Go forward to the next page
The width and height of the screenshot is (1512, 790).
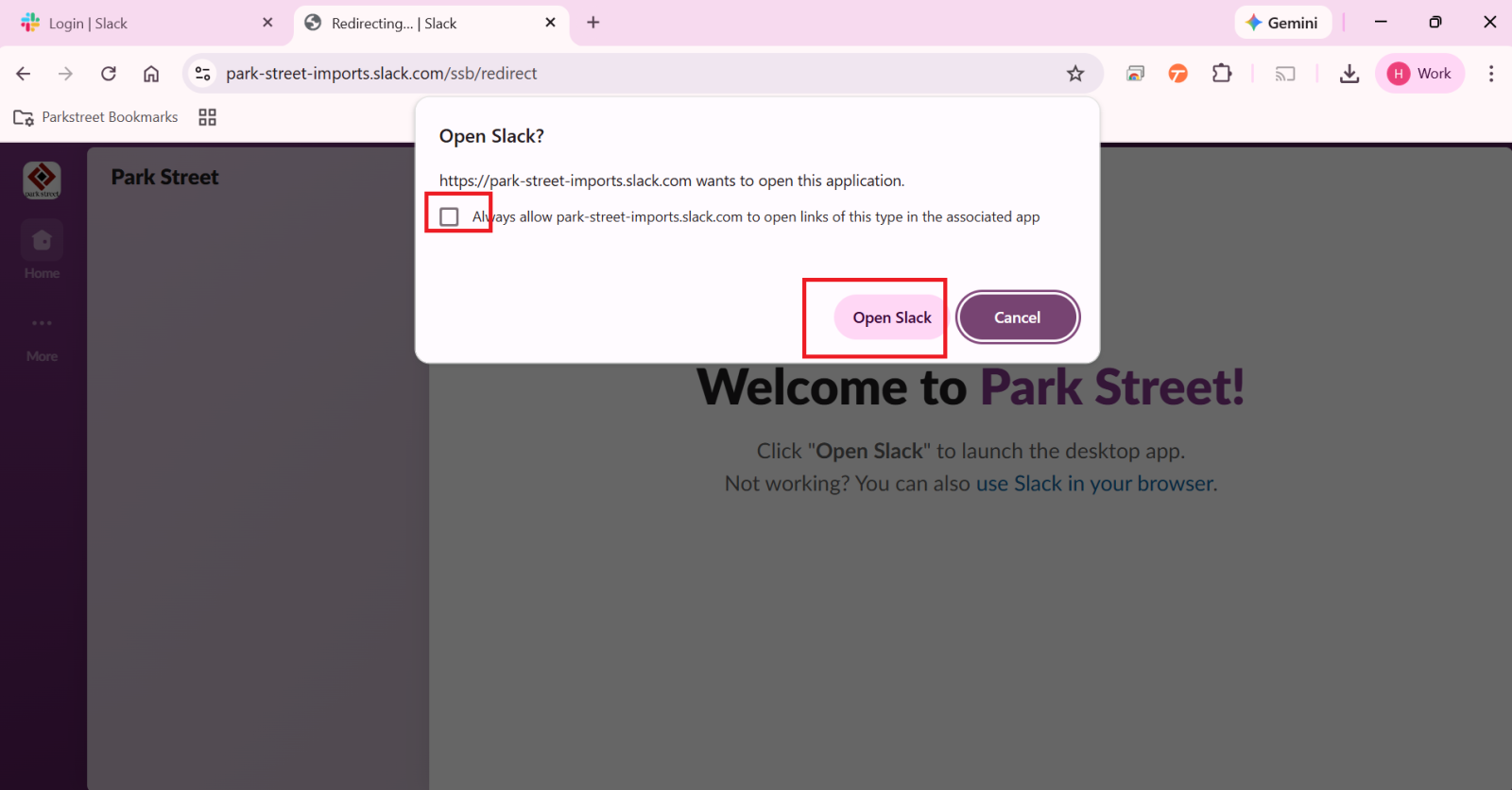click(65, 74)
